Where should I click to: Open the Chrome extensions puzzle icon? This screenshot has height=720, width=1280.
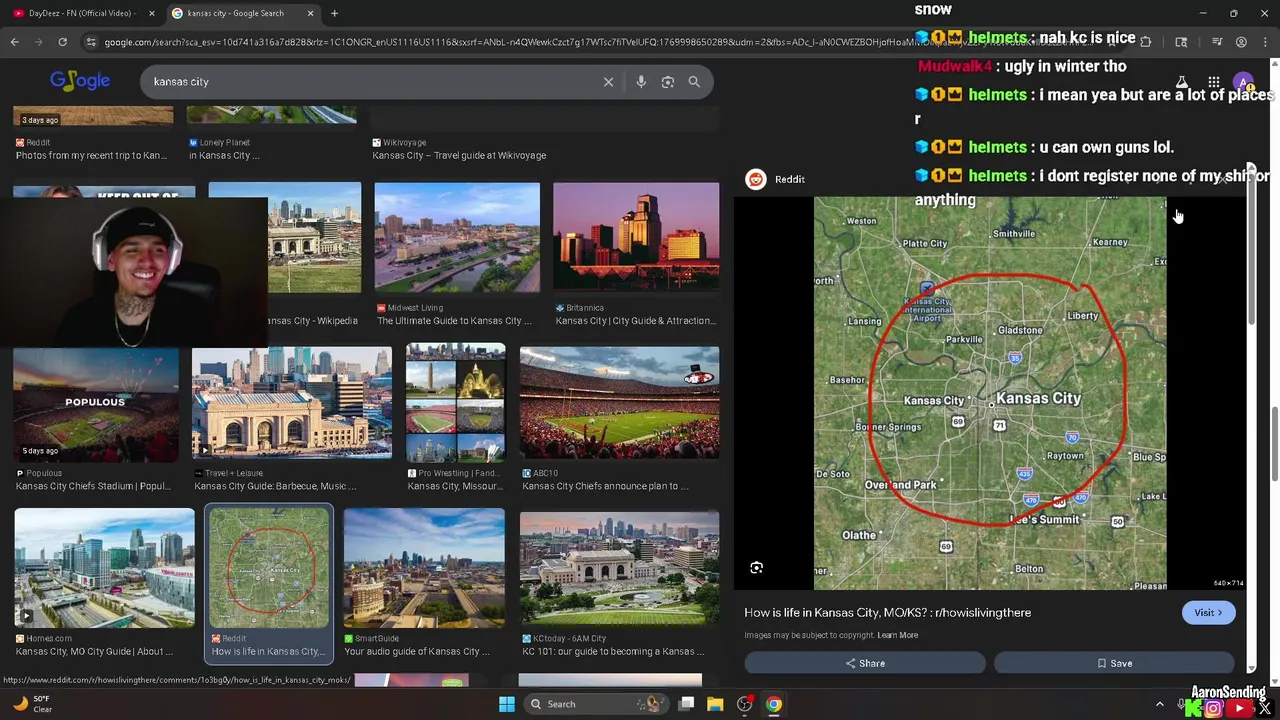tap(1146, 42)
